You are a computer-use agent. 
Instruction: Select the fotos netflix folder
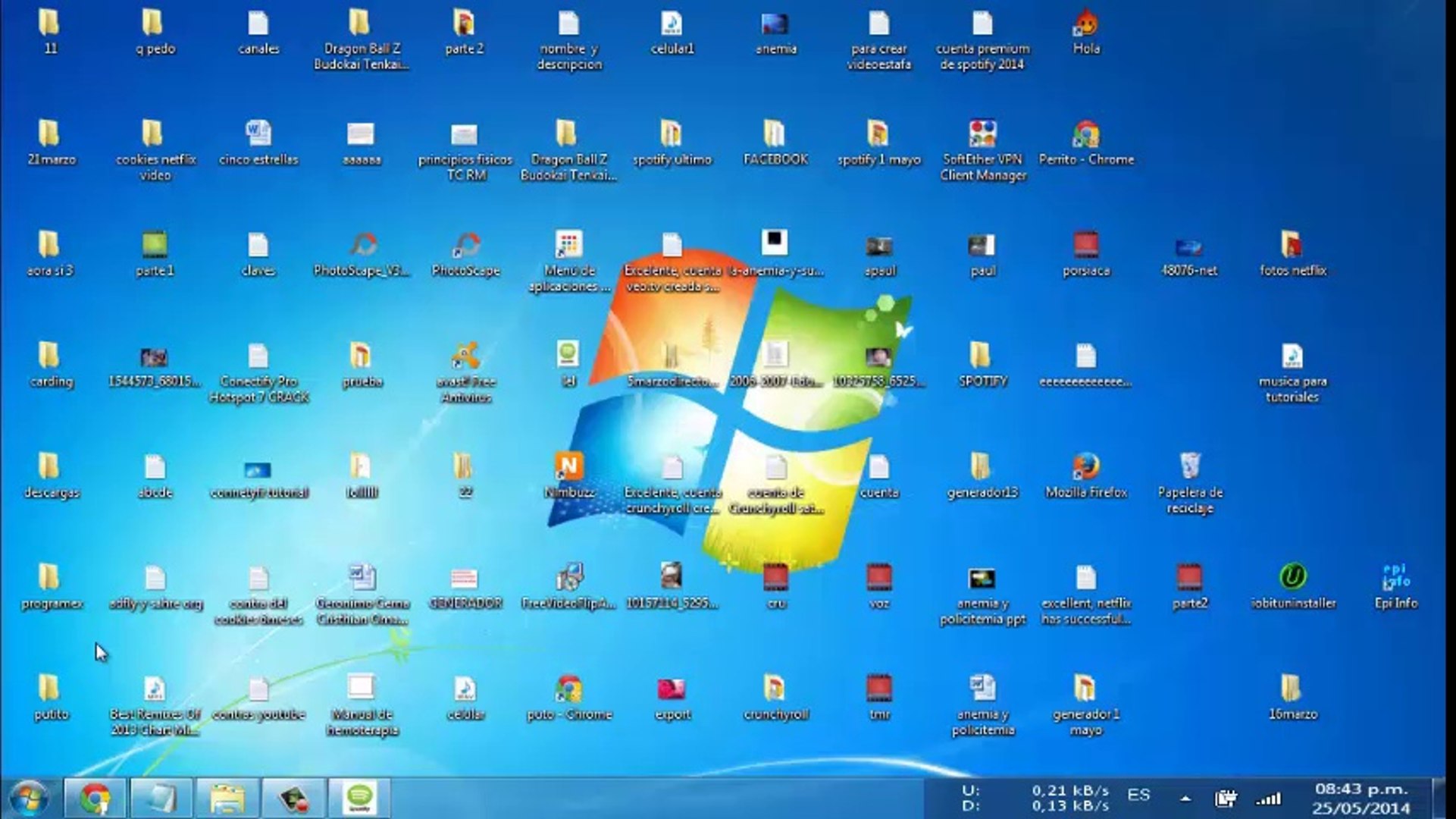click(x=1292, y=254)
